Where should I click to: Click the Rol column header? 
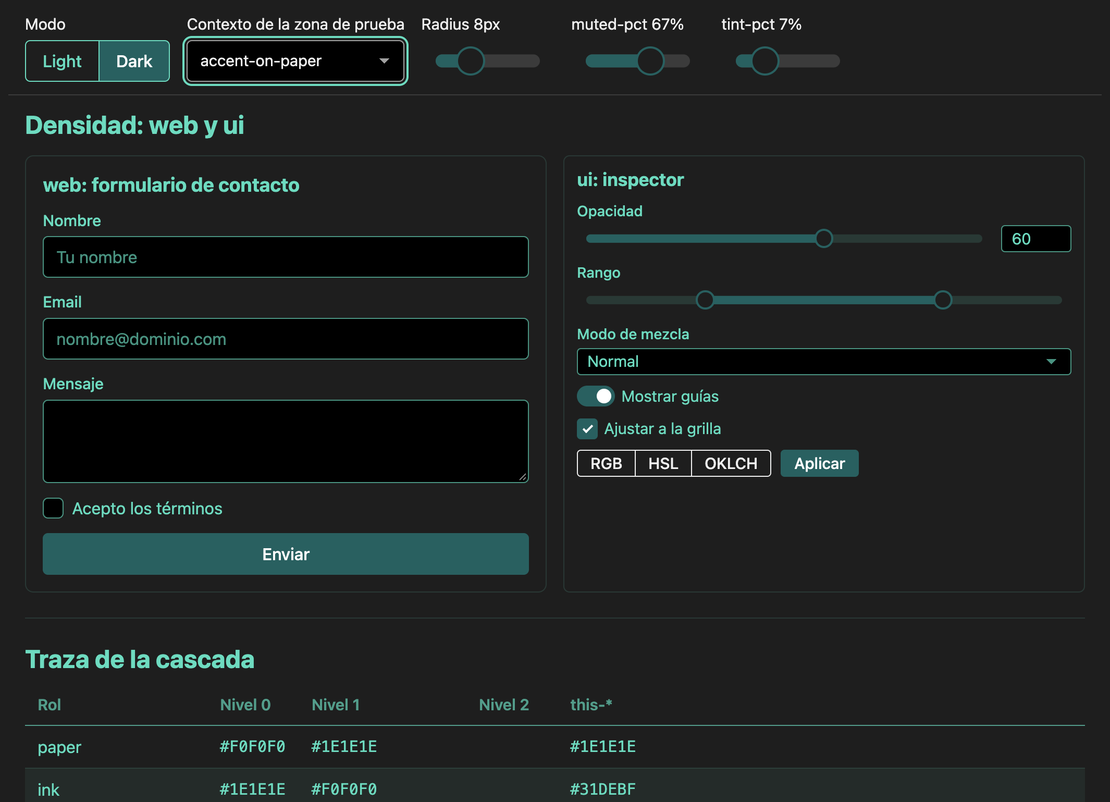(50, 705)
